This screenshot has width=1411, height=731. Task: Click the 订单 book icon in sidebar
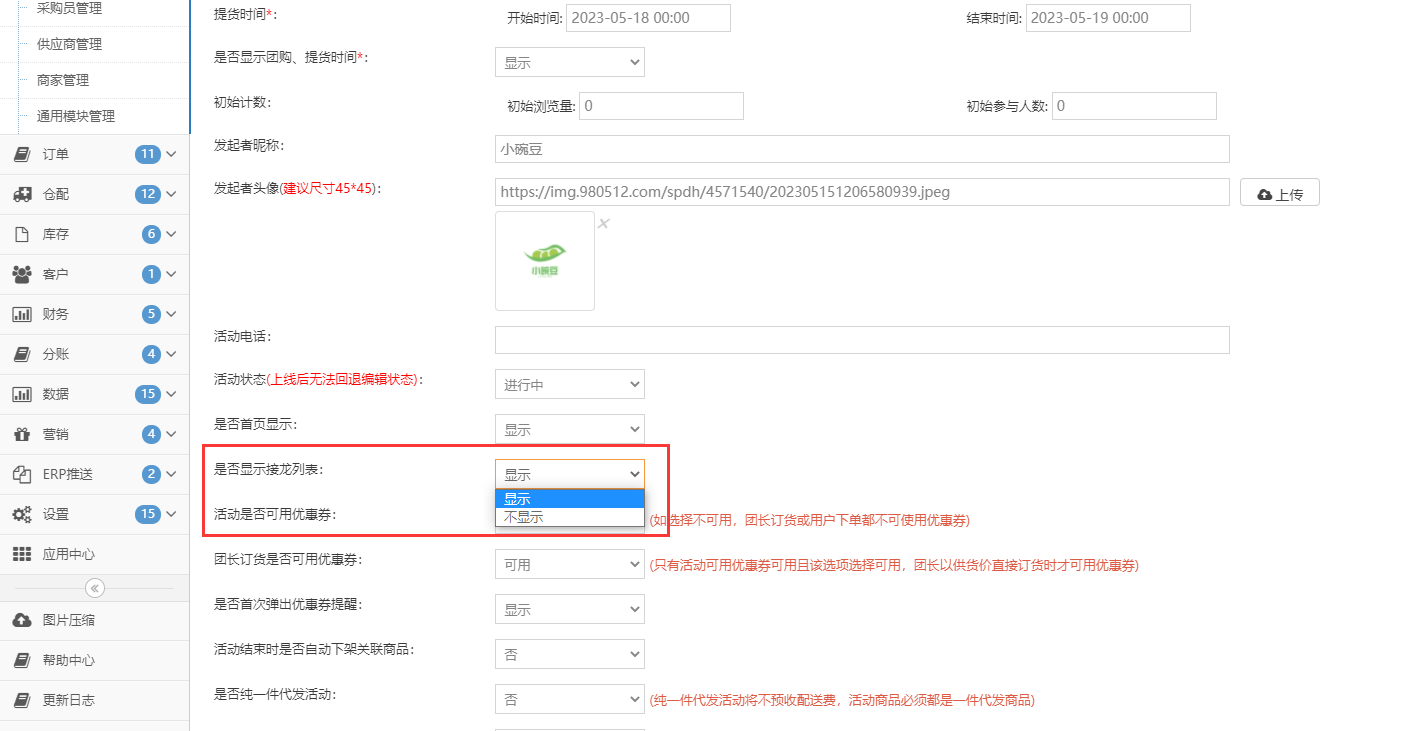(x=22, y=154)
